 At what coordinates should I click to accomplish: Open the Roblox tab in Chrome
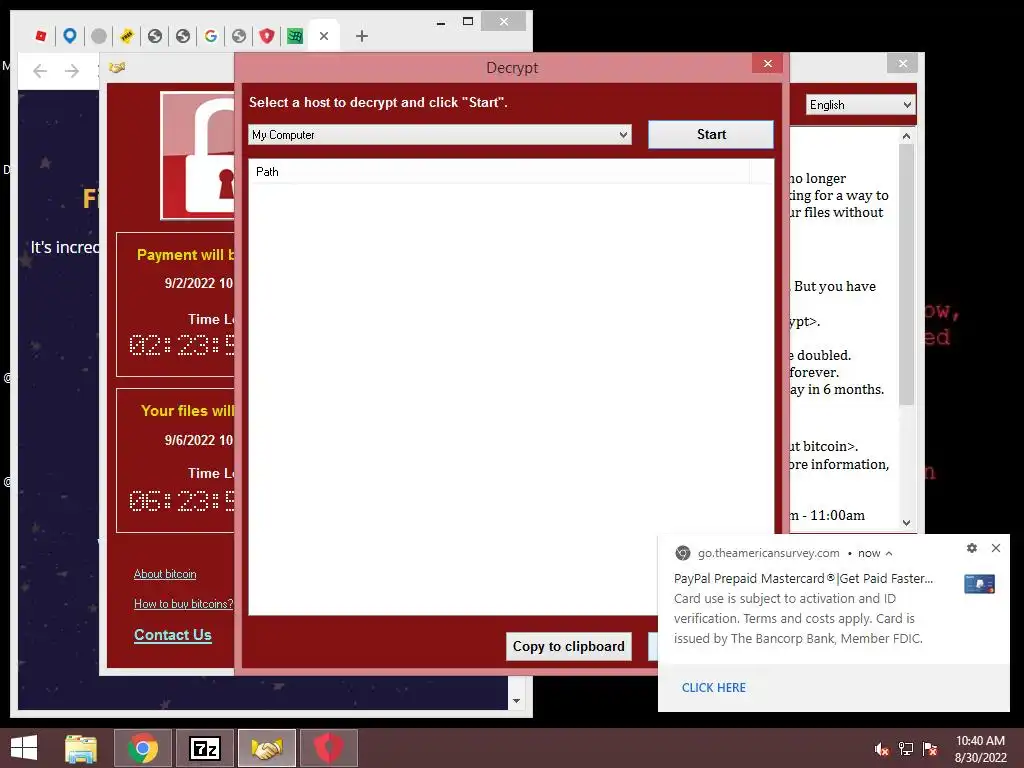coord(41,36)
